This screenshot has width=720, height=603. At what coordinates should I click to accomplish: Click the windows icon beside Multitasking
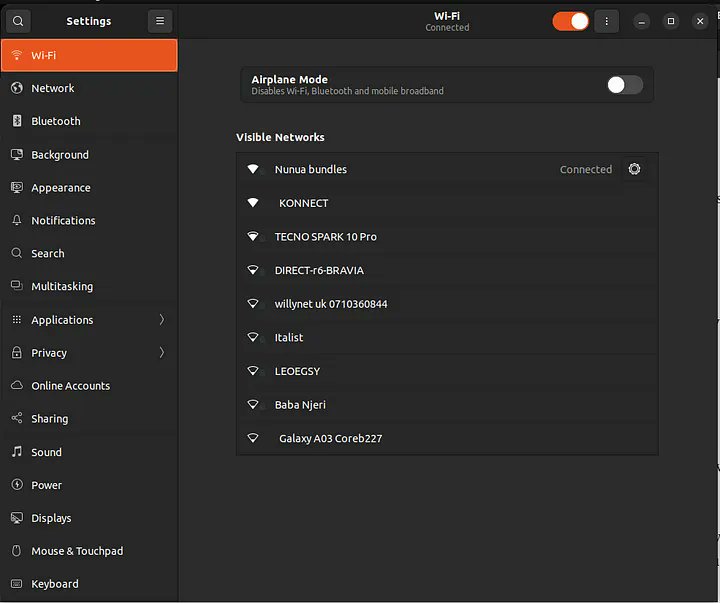[17, 286]
